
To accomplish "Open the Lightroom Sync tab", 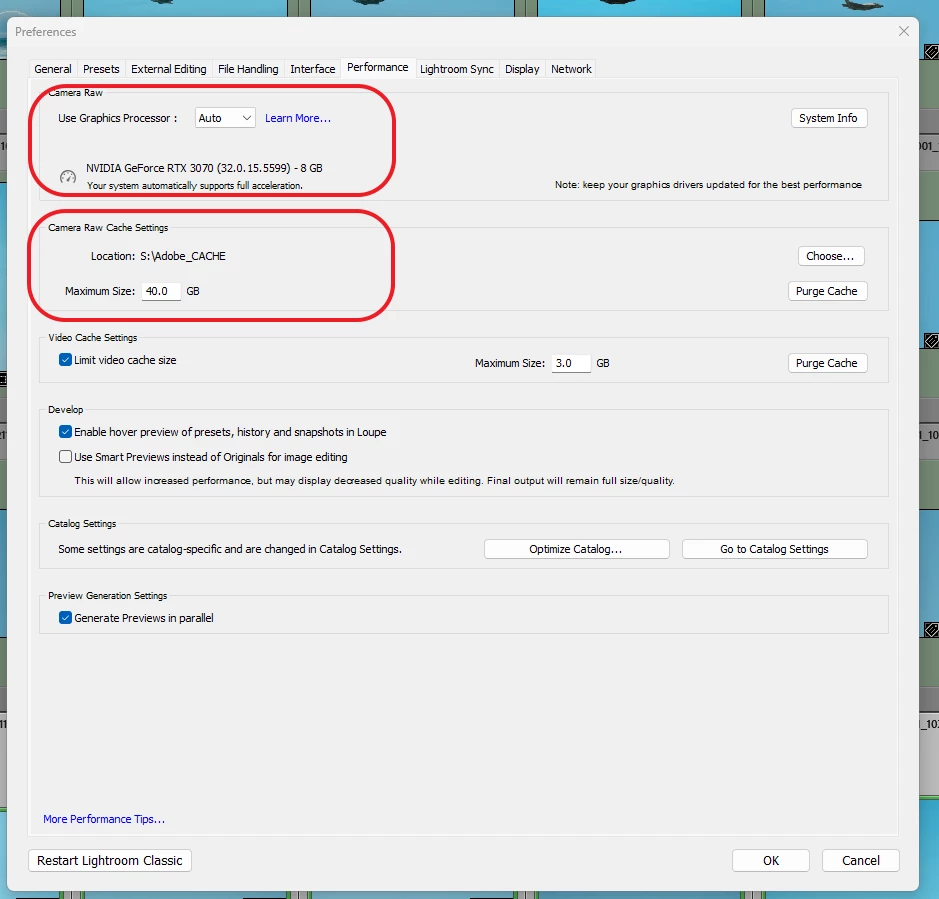I will point(456,69).
